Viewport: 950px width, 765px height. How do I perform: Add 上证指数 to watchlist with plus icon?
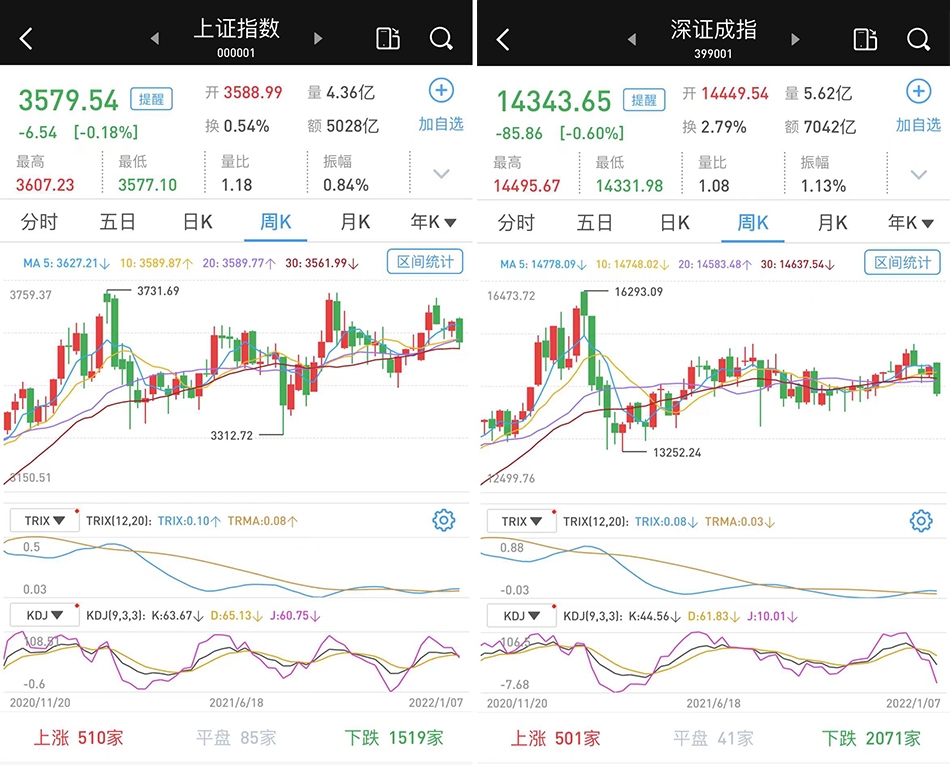point(441,90)
